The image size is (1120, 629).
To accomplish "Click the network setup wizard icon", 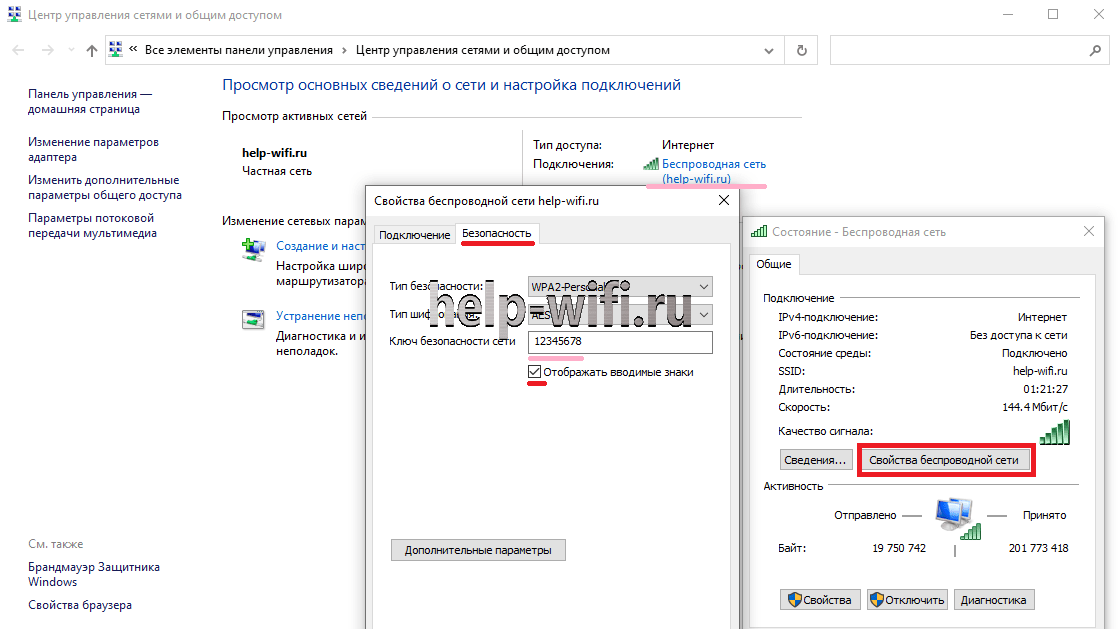I will click(x=253, y=249).
